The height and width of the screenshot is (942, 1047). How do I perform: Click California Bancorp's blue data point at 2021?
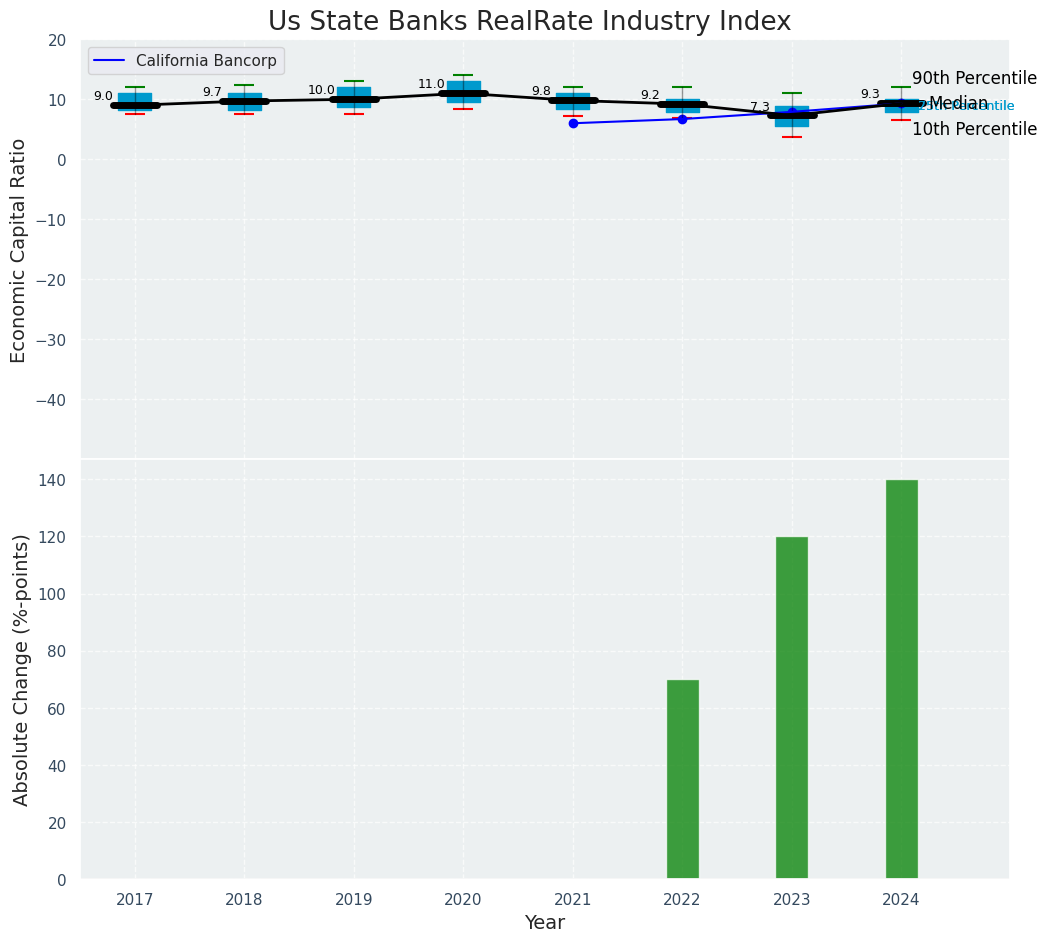point(573,123)
